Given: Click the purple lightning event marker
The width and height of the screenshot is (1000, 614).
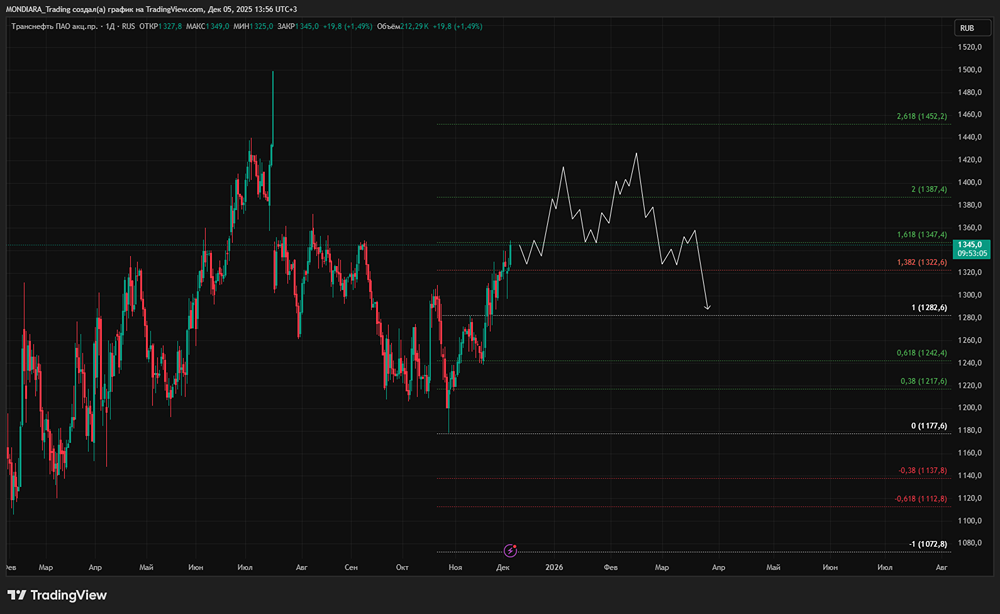Looking at the screenshot, I should pos(511,550).
